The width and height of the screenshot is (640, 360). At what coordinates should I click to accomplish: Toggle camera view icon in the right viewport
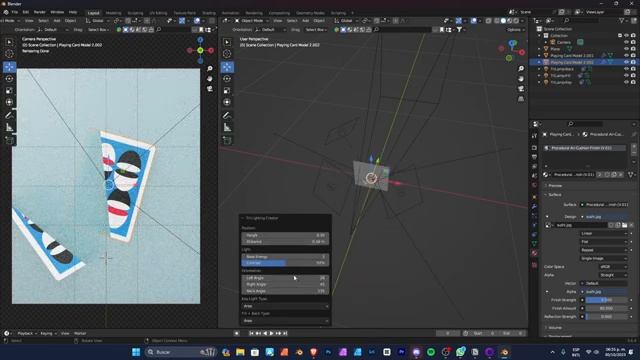point(521,89)
